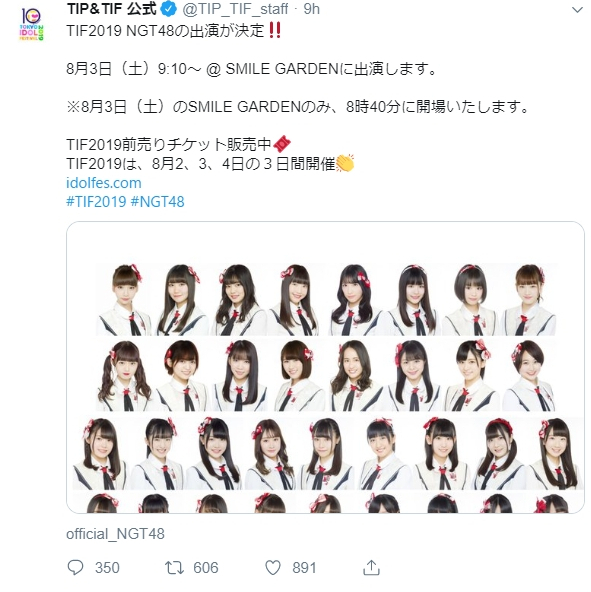Click the 350 replies count
This screenshot has width=591, height=592.
107,568
